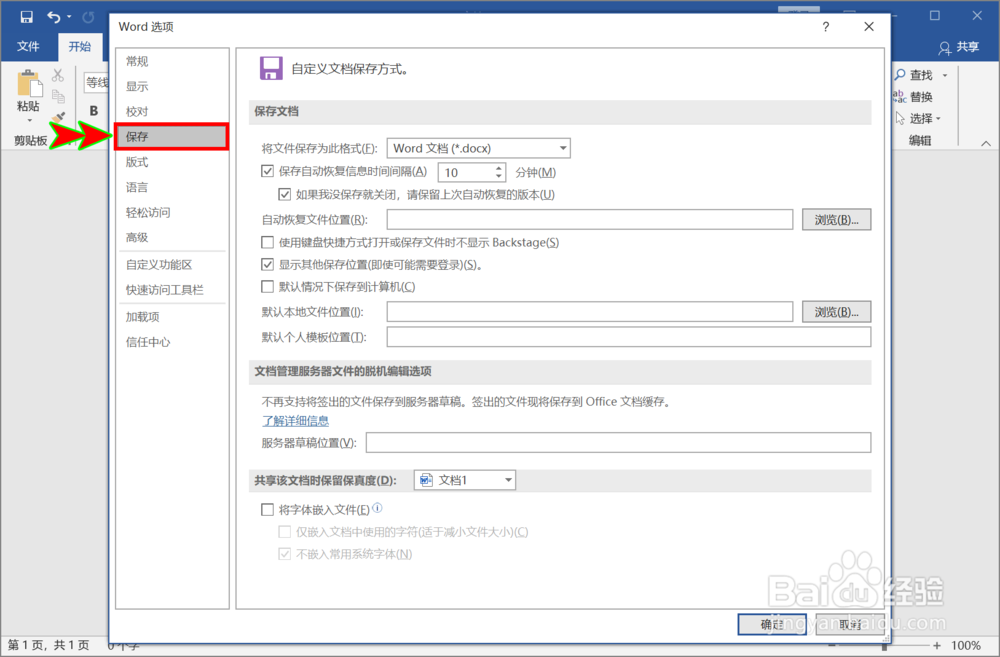The image size is (1000, 657).
Task: Select the Advanced category
Action: pos(172,237)
